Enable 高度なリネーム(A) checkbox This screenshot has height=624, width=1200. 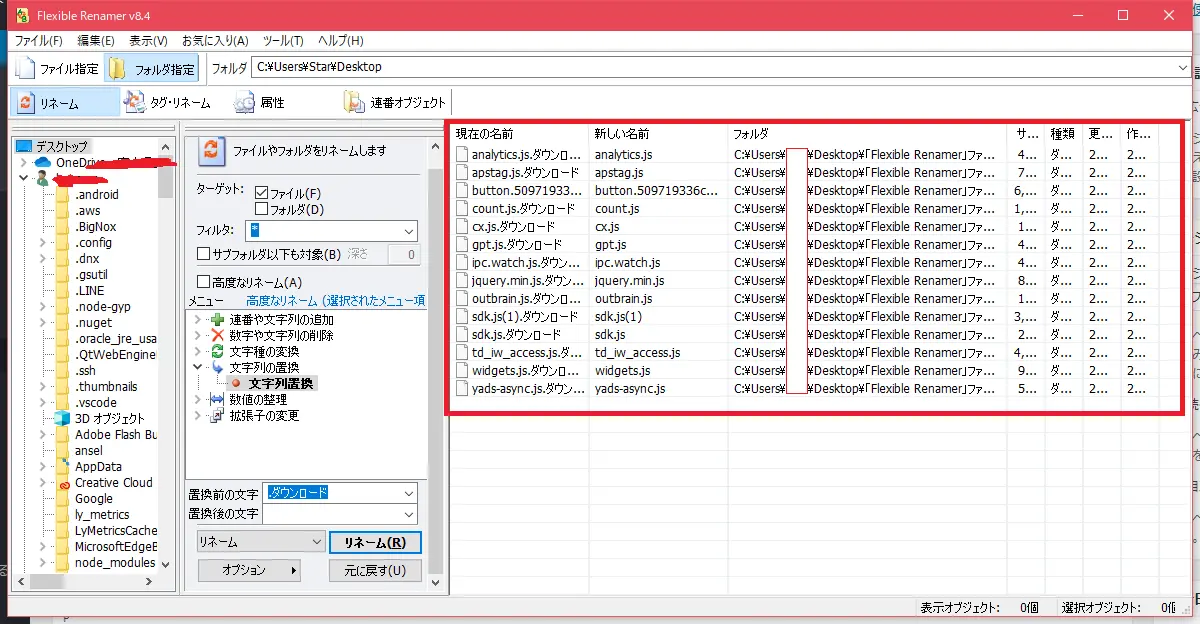coord(204,282)
